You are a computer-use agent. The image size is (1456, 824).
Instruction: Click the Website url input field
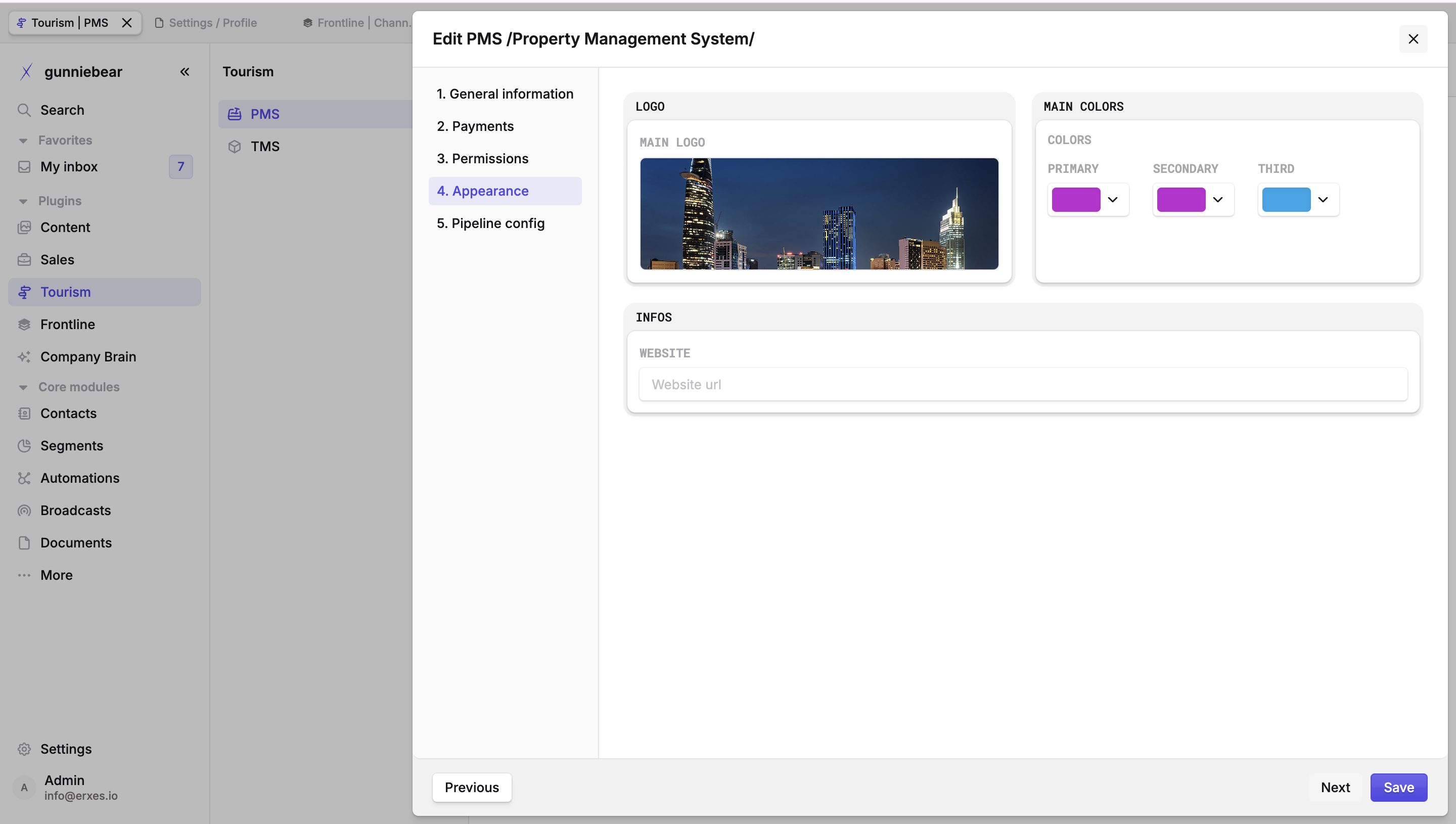tap(1023, 384)
